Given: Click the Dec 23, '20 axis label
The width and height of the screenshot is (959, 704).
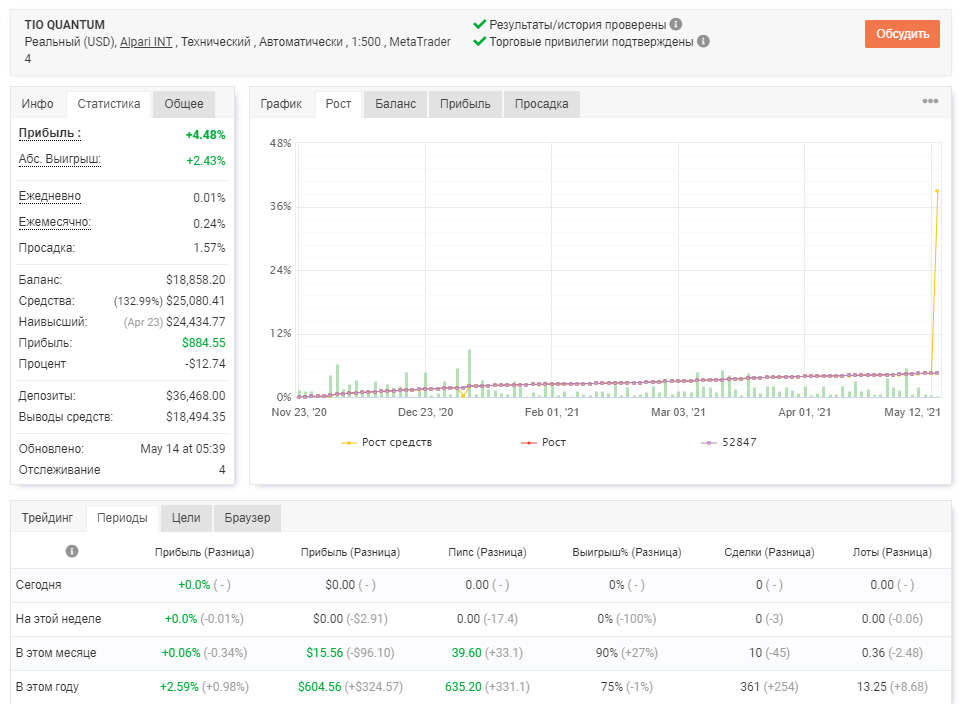Looking at the screenshot, I should (426, 412).
